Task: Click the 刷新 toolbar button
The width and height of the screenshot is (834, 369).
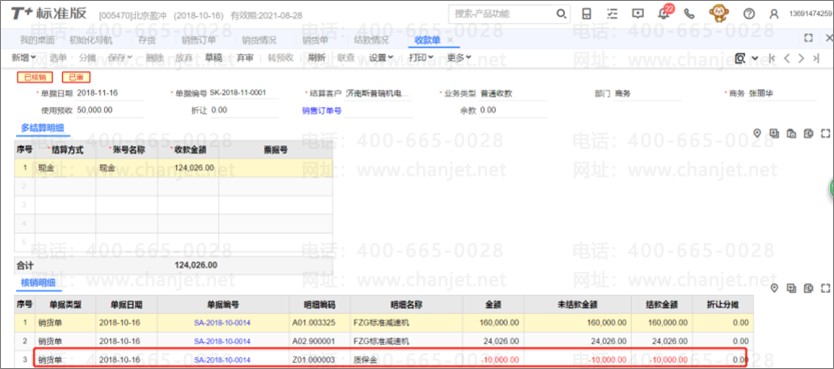Action: [316, 57]
